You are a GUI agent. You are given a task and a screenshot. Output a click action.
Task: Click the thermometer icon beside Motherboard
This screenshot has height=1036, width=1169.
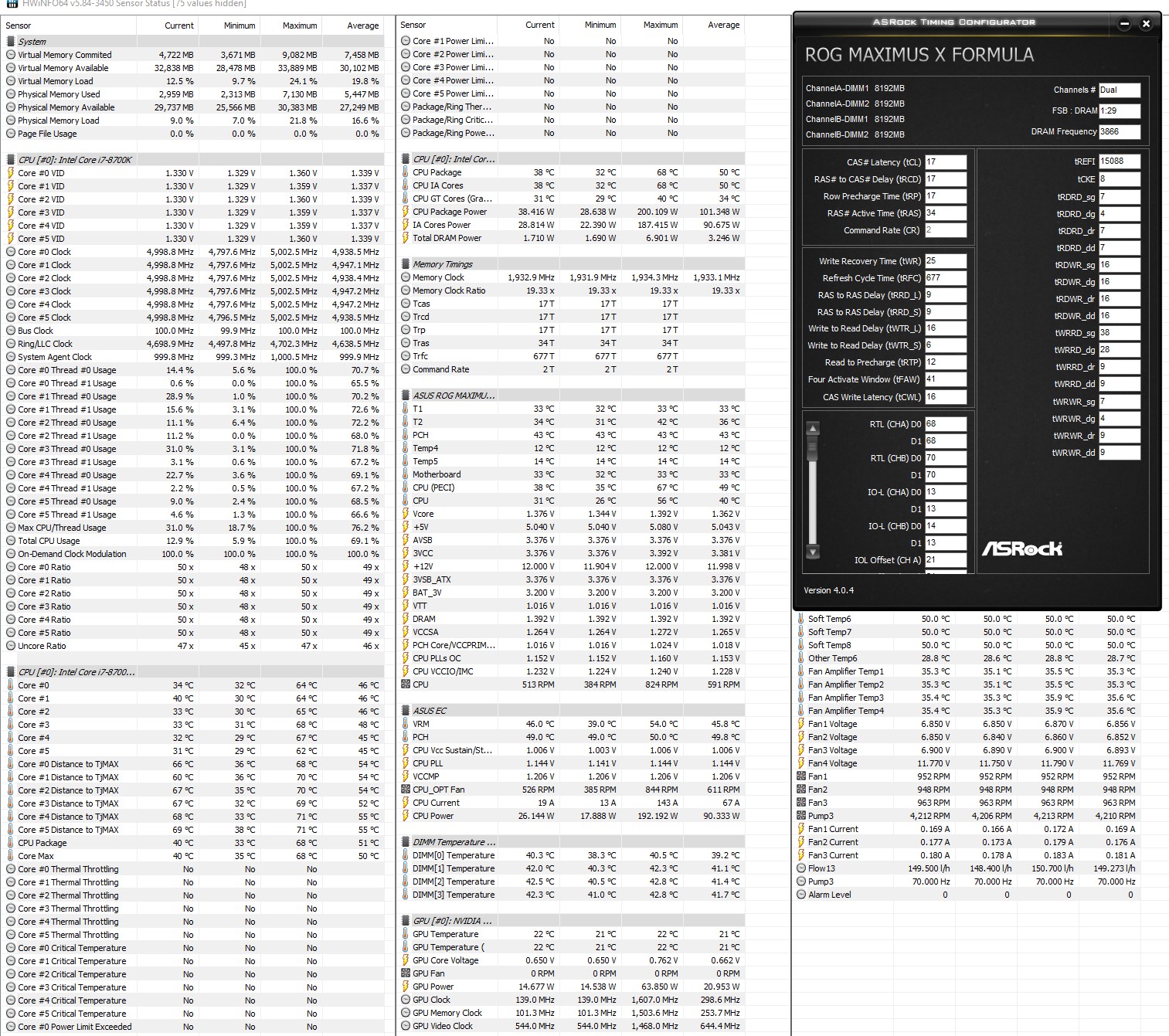(x=406, y=474)
